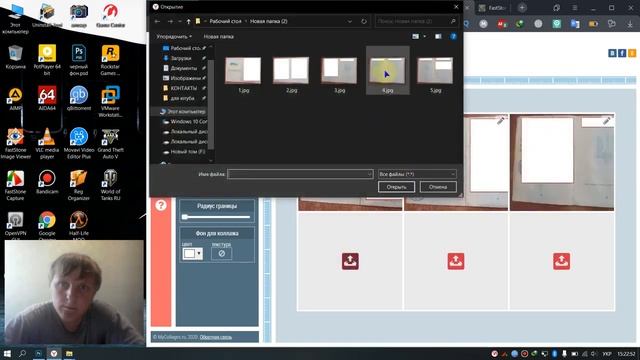Click the green phone extension icon
The image size is (640, 360).
(520, 24)
